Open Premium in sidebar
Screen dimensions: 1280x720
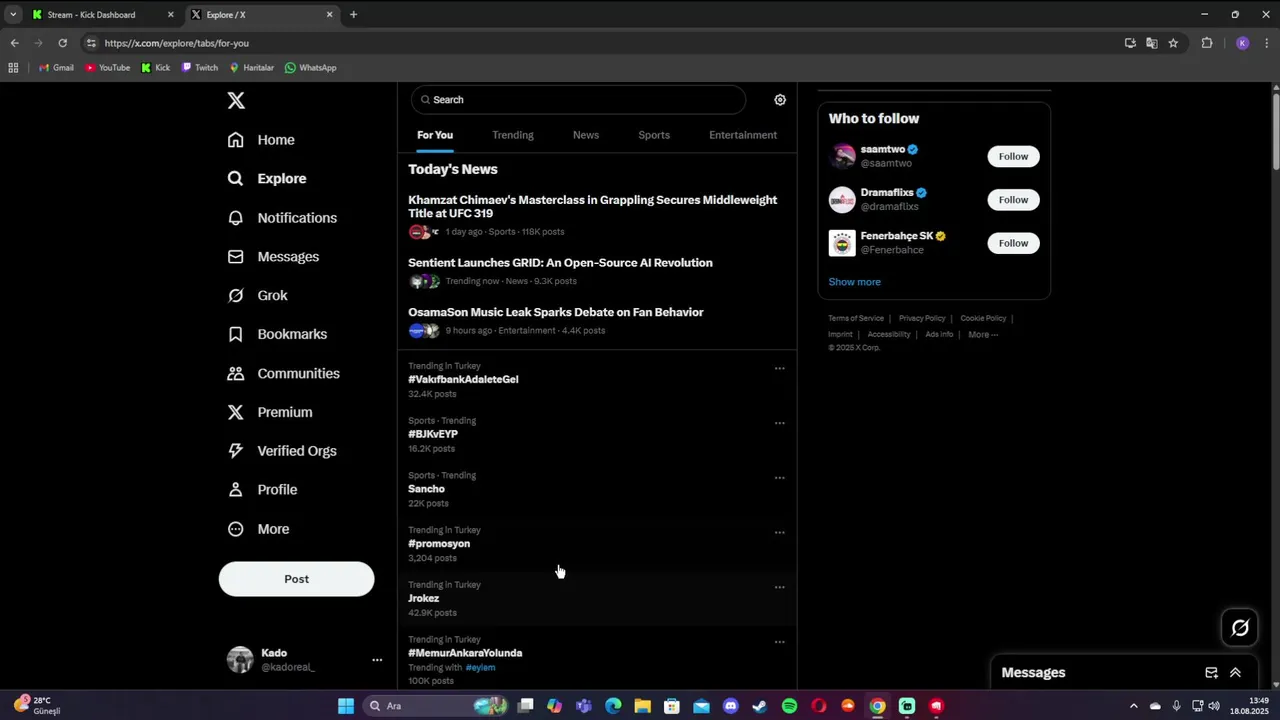tap(270, 412)
